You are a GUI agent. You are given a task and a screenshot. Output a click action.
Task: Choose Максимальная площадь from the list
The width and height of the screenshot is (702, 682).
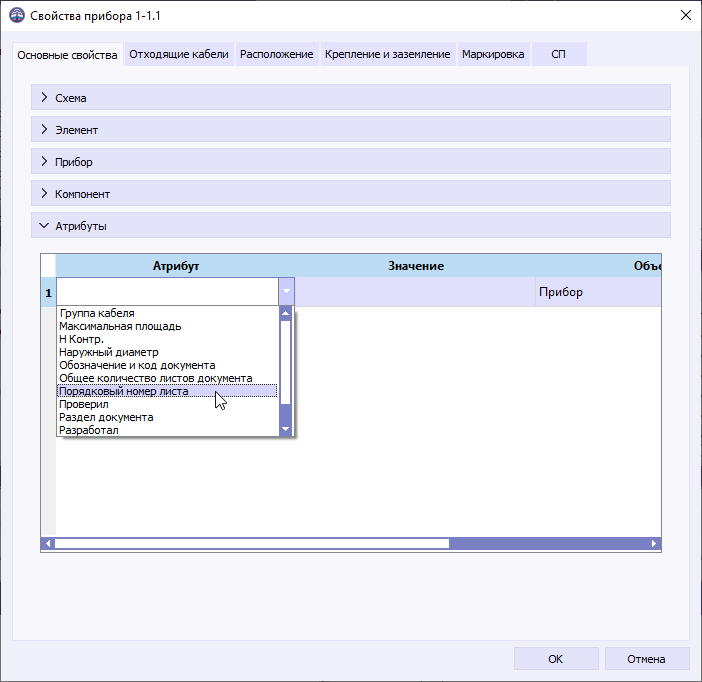167,326
